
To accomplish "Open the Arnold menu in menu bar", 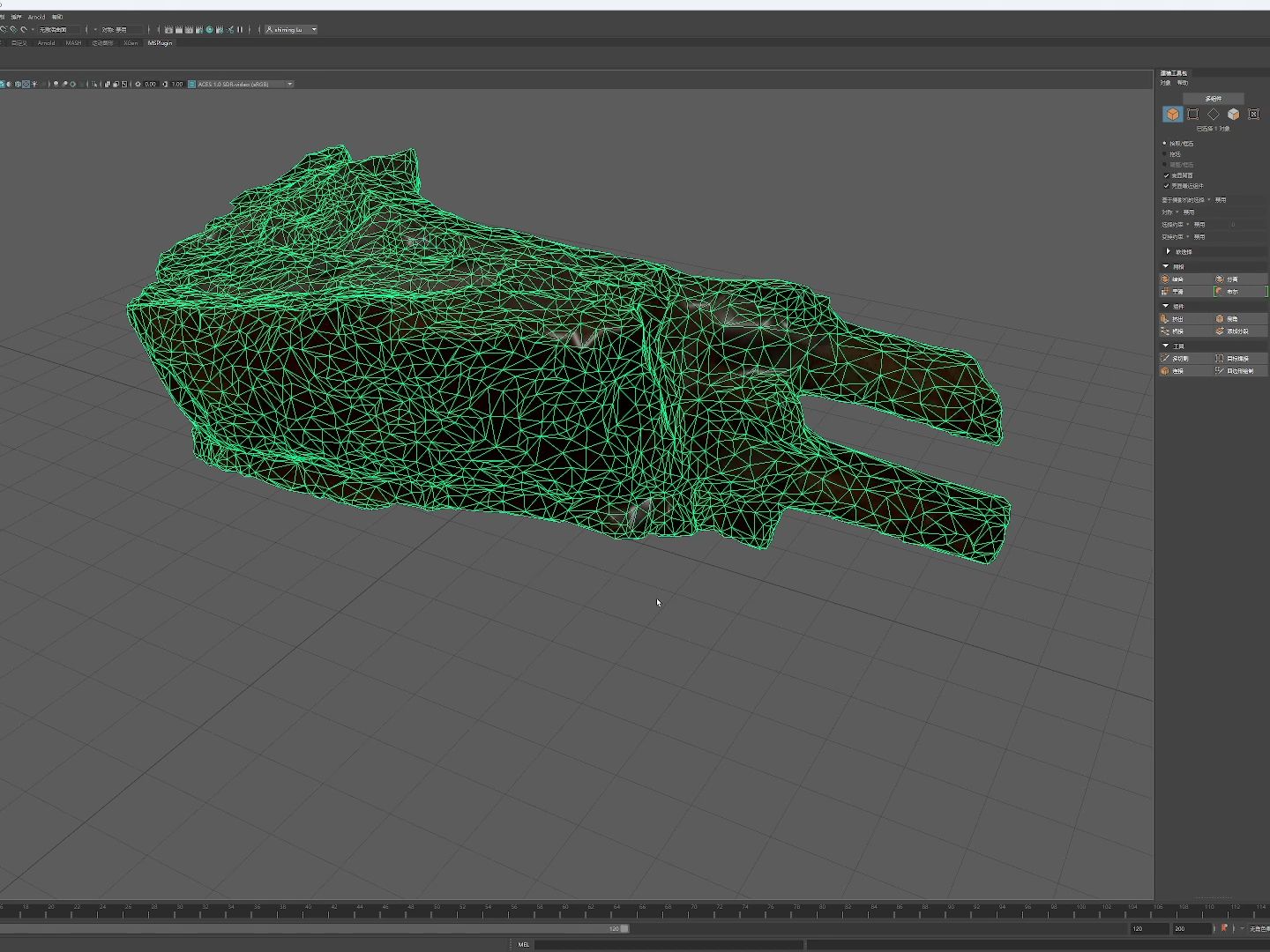I will coord(36,17).
